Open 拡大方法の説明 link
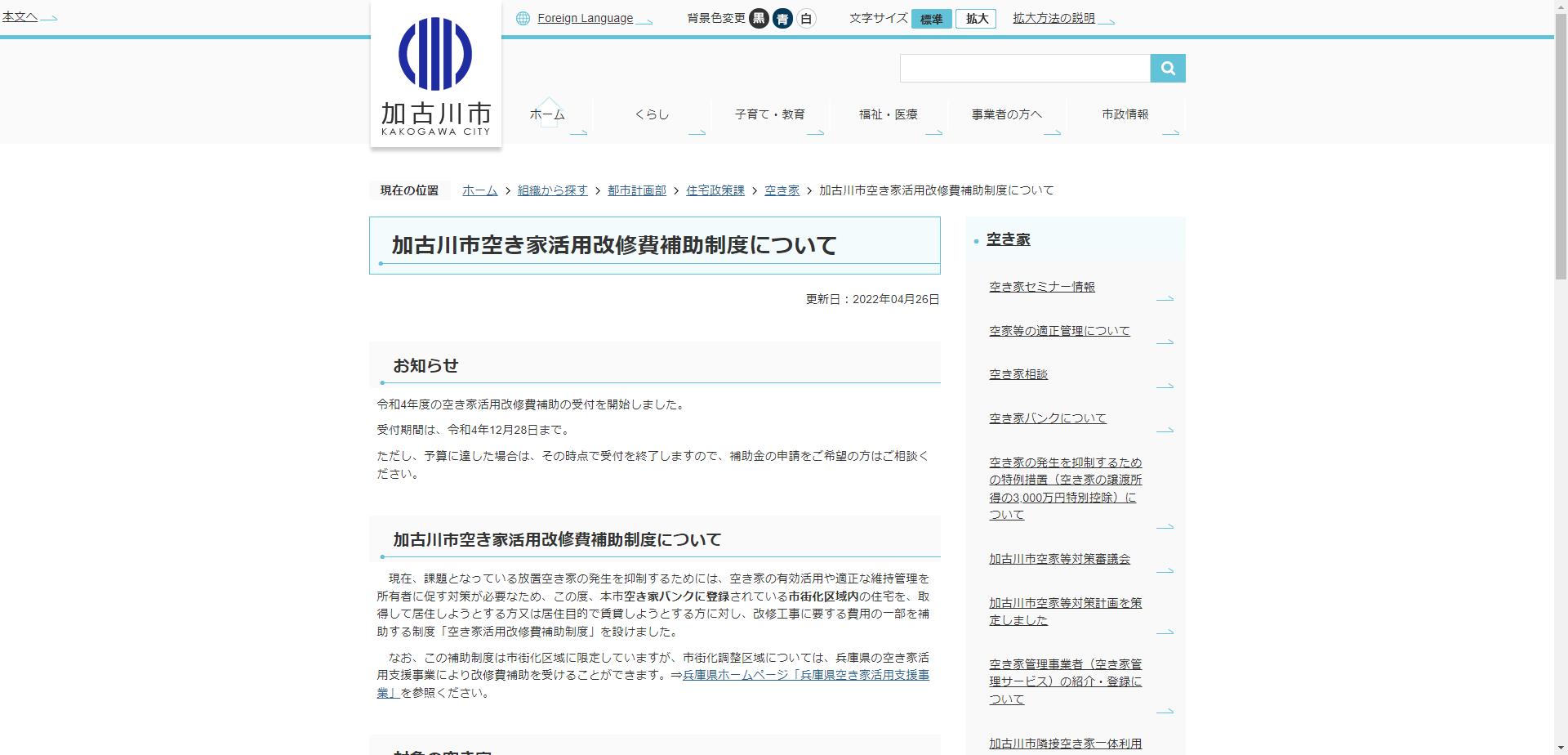The image size is (1568, 755). (x=1053, y=18)
